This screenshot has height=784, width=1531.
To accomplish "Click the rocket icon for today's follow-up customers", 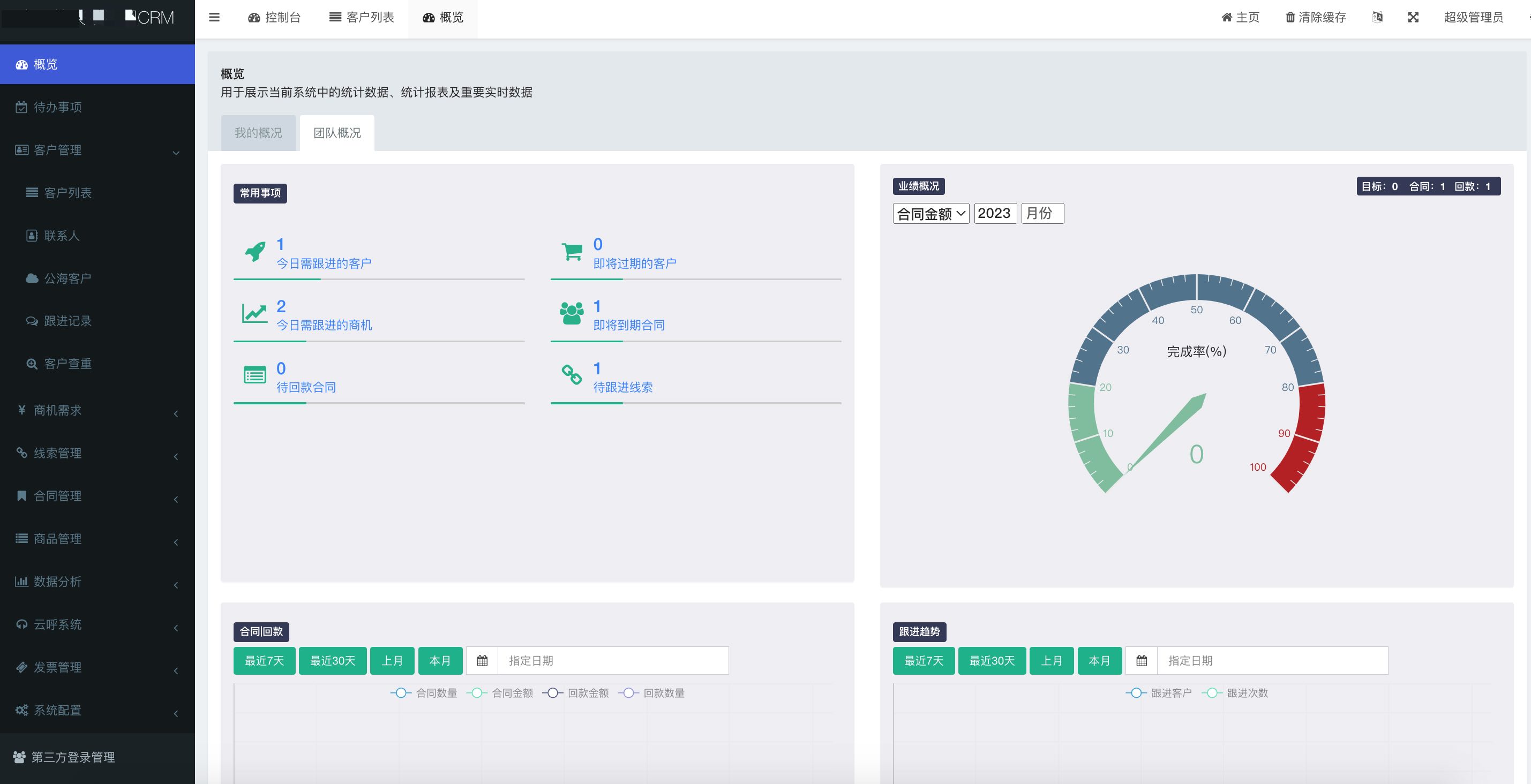I will point(256,251).
